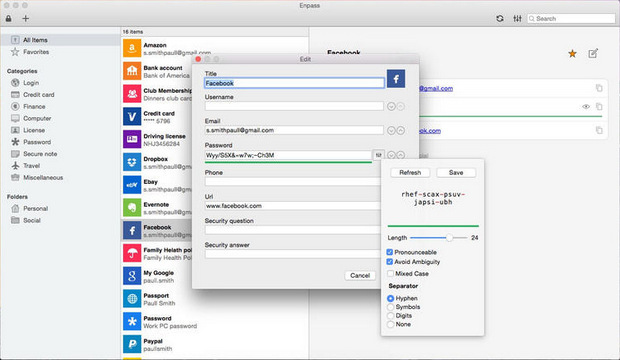Enable the Mixed Case checkbox
The image size is (620, 360).
point(391,273)
